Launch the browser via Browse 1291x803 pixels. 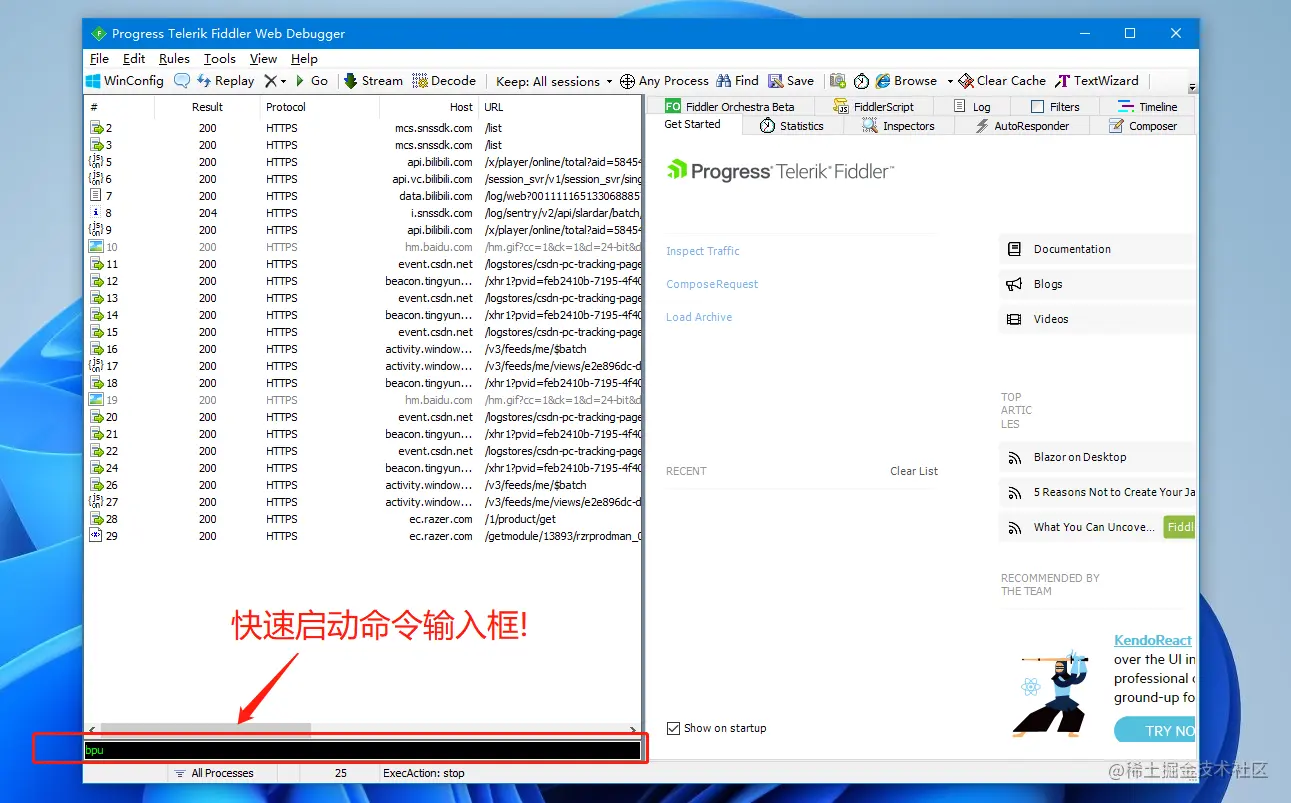[x=907, y=81]
